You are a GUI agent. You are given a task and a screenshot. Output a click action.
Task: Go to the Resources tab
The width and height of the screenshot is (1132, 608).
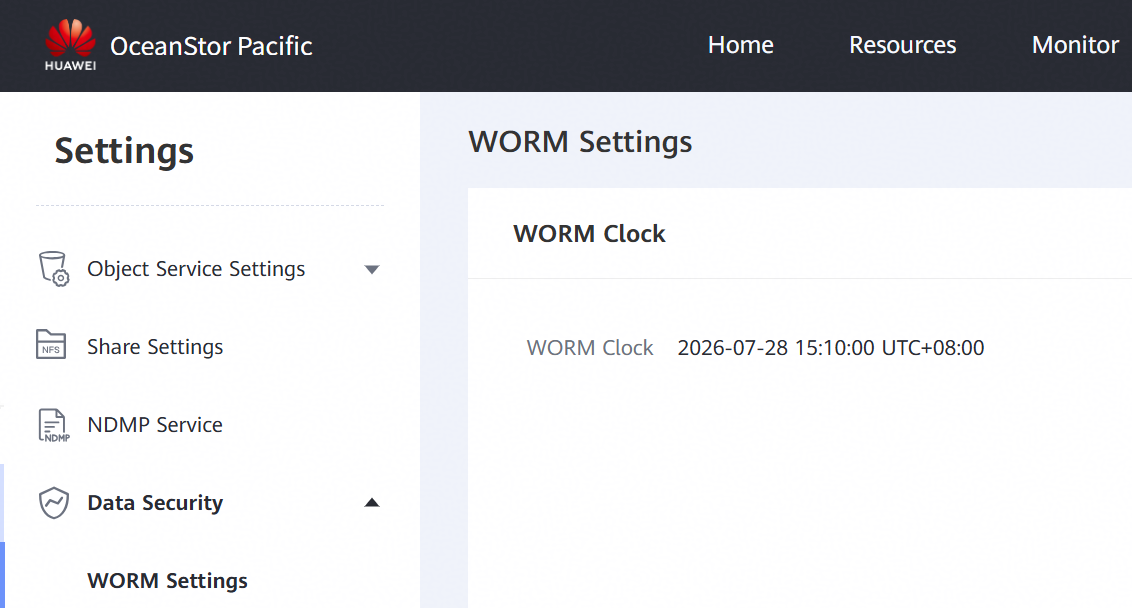pos(902,45)
